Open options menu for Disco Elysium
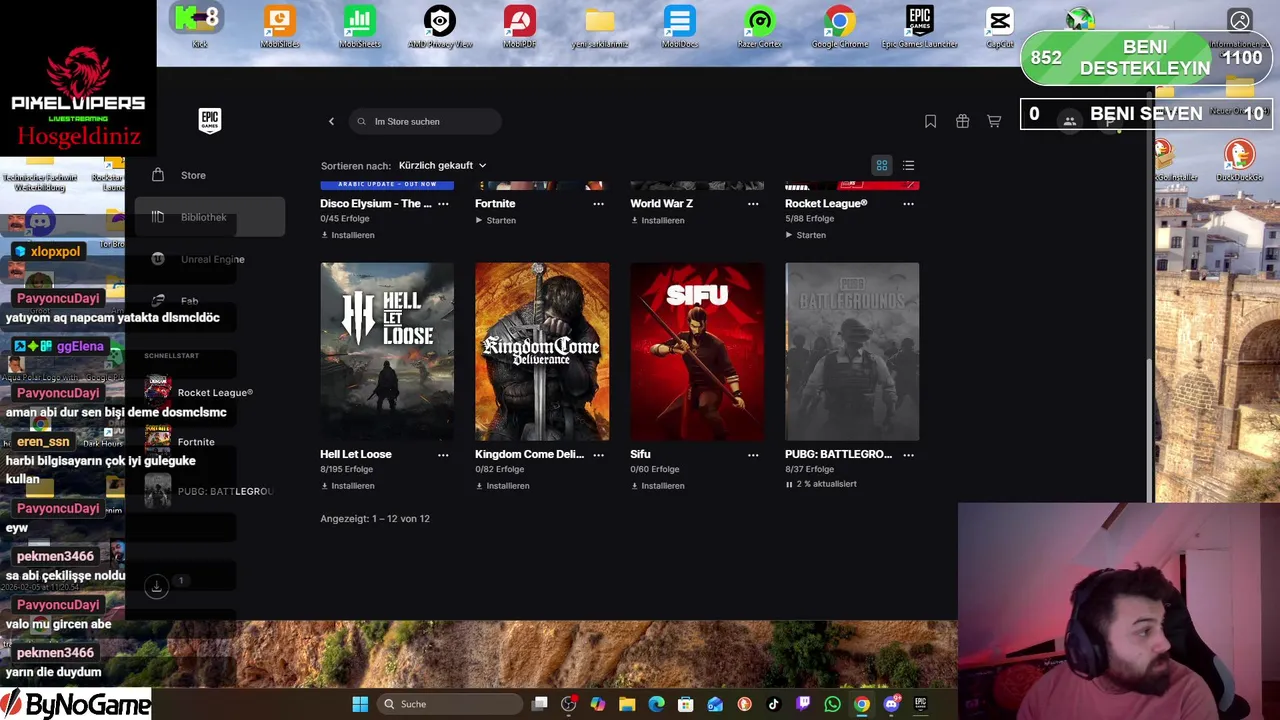This screenshot has height=720, width=1280. click(x=443, y=203)
